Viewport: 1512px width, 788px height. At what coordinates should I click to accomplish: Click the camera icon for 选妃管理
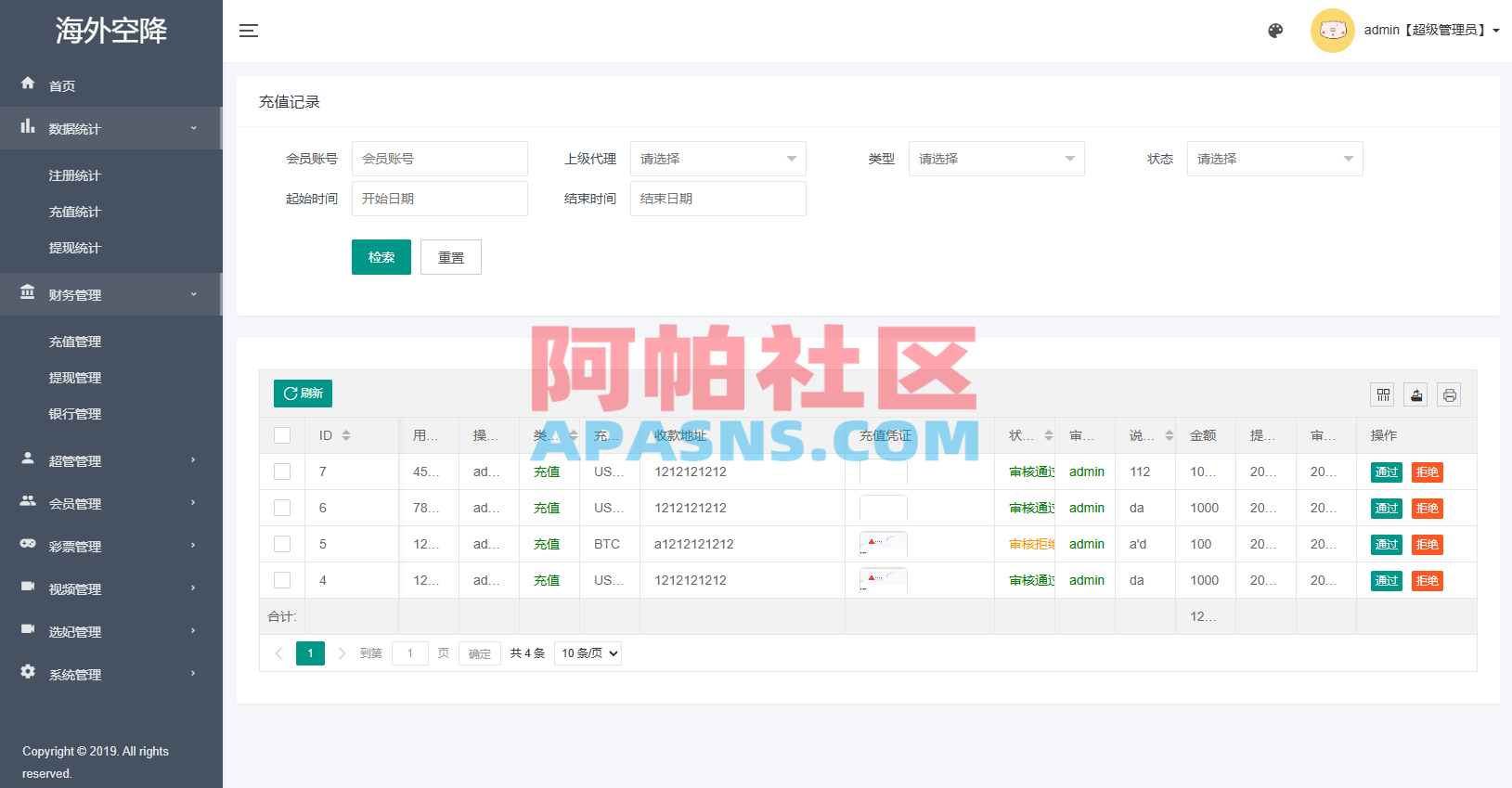click(28, 629)
